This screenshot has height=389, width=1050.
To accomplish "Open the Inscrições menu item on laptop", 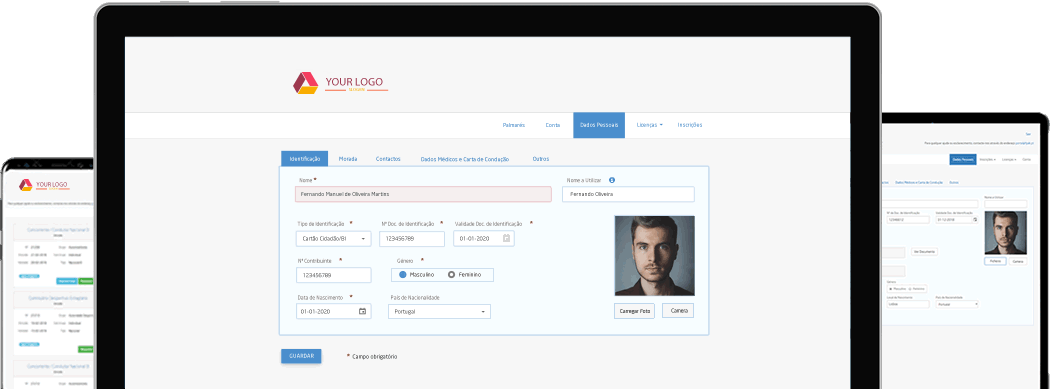I will (x=690, y=125).
